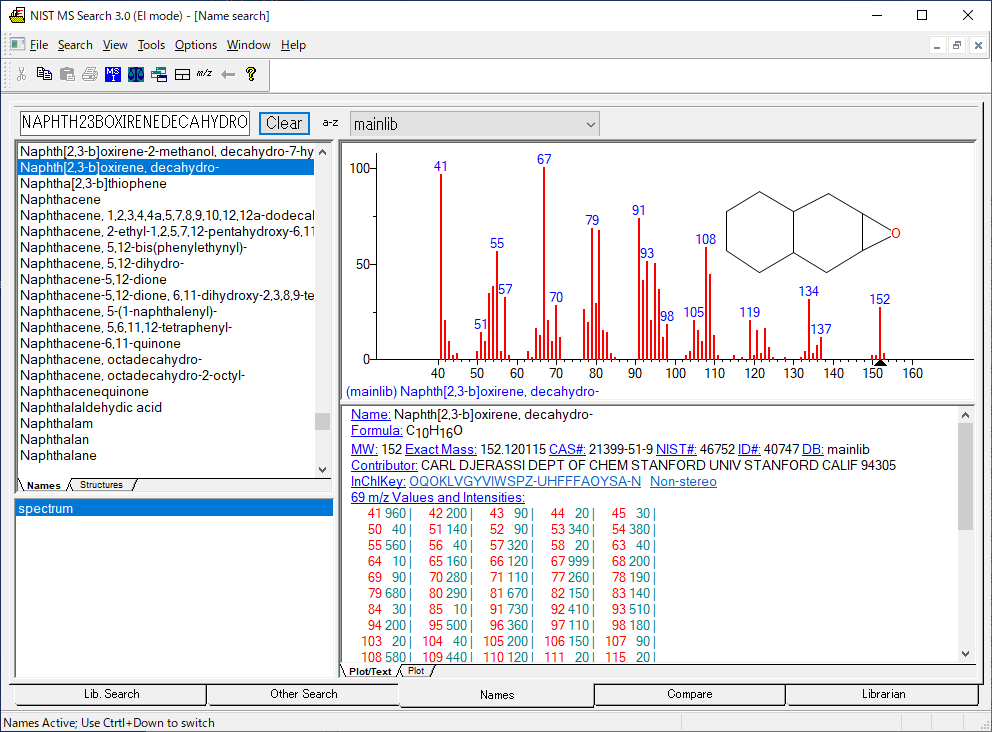
Task: Click the decahydronaphthoxirene structure drawing
Action: pyautogui.click(x=813, y=233)
